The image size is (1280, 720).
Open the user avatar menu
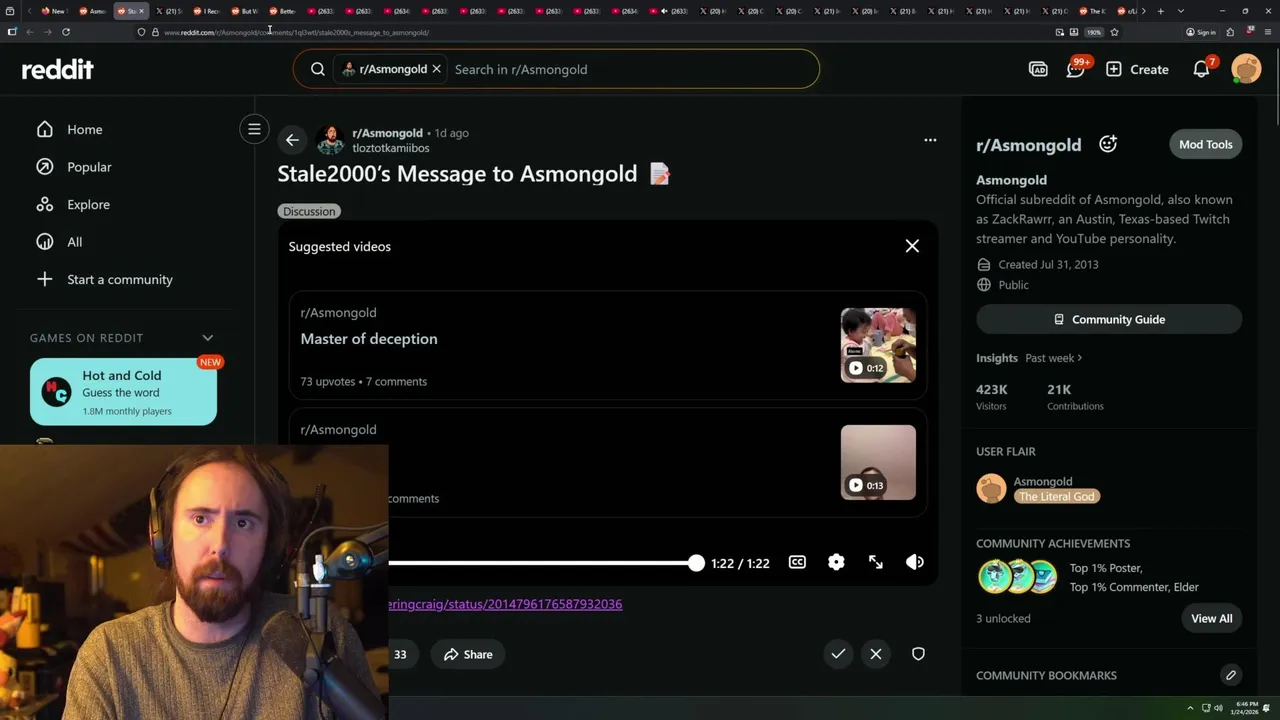(1246, 69)
